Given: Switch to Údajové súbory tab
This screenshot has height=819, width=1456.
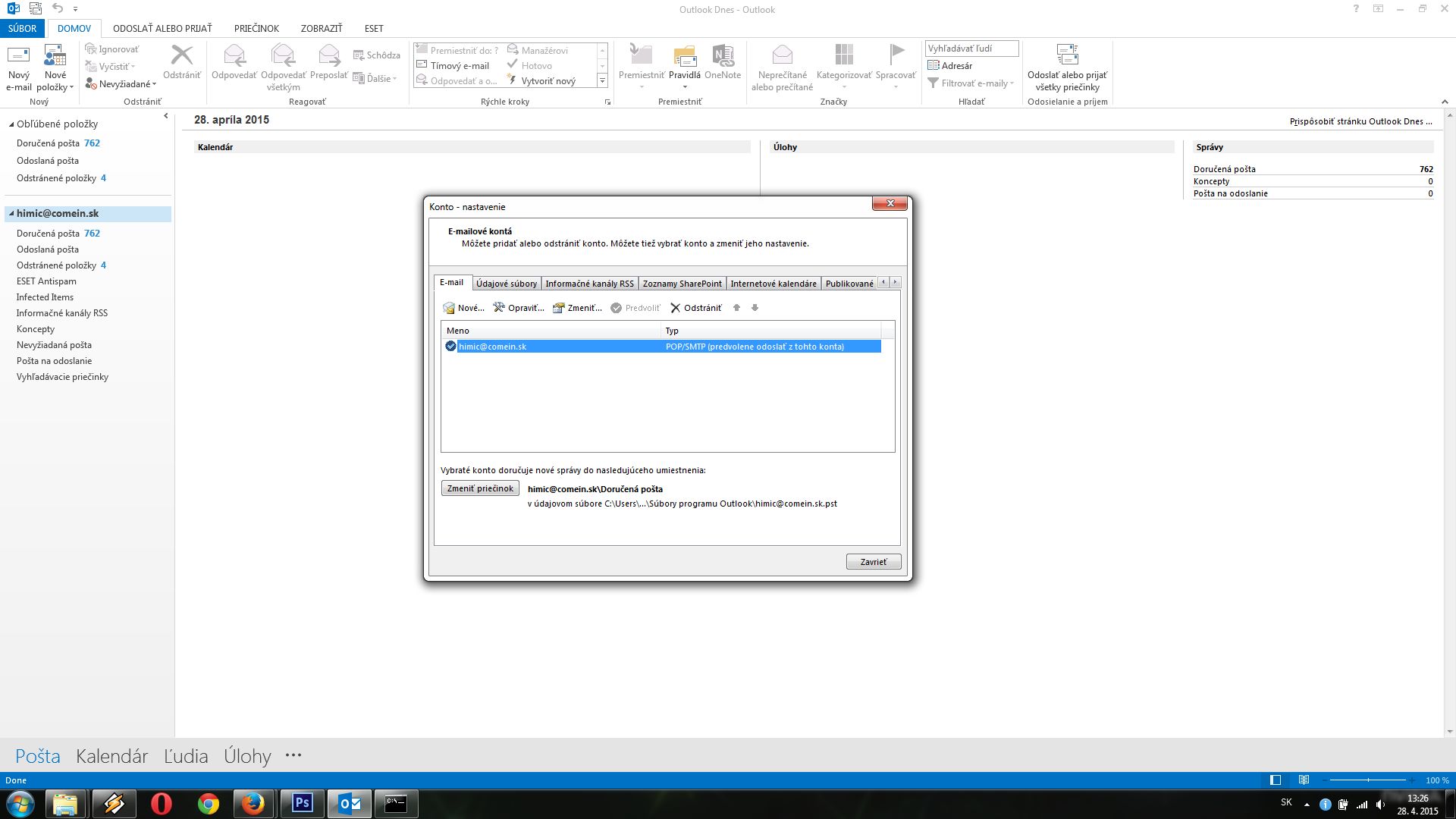Looking at the screenshot, I should pos(507,284).
